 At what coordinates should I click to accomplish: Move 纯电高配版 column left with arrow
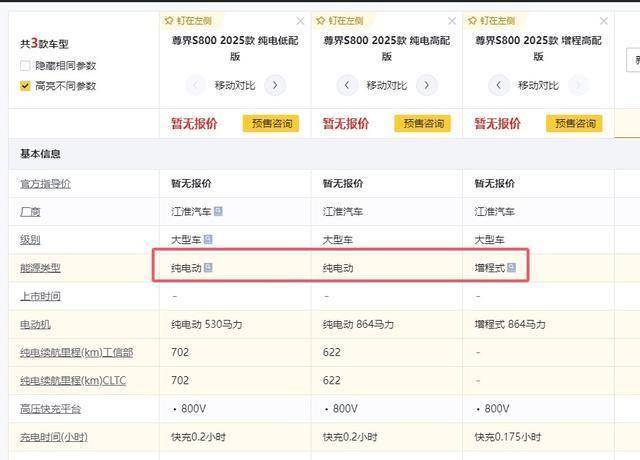[347, 86]
